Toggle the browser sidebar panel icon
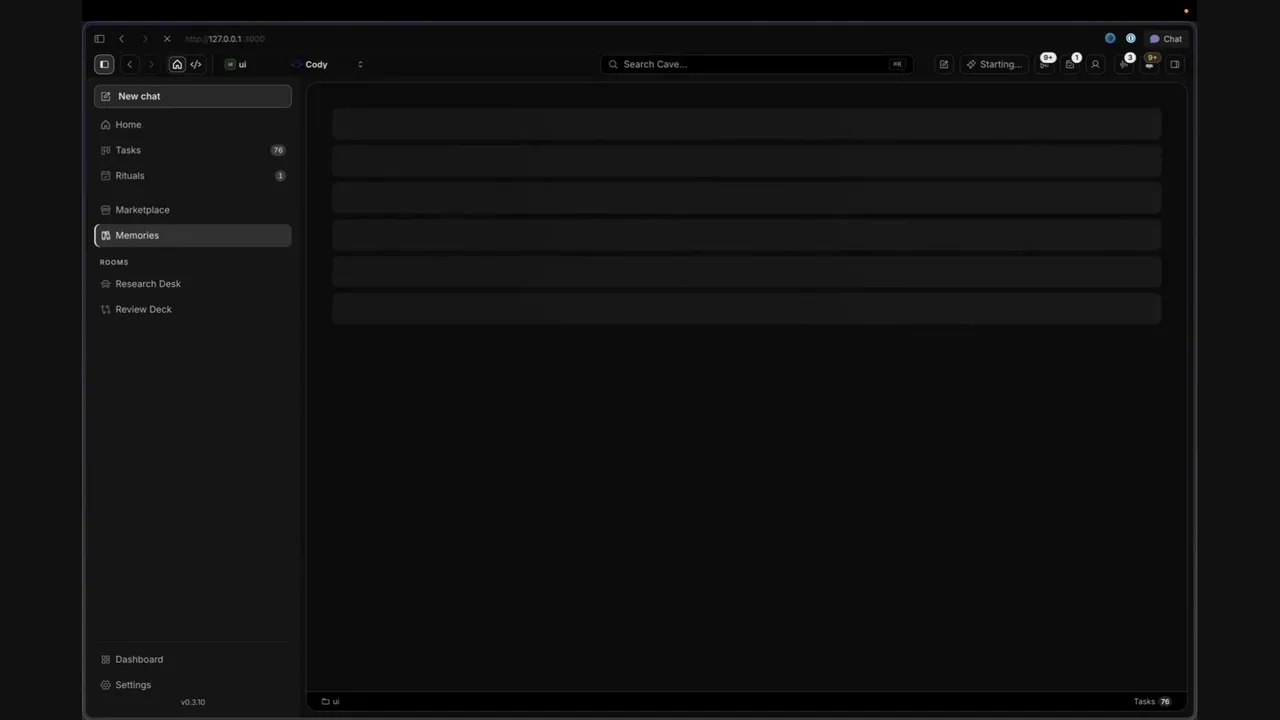1280x720 pixels. pos(99,39)
